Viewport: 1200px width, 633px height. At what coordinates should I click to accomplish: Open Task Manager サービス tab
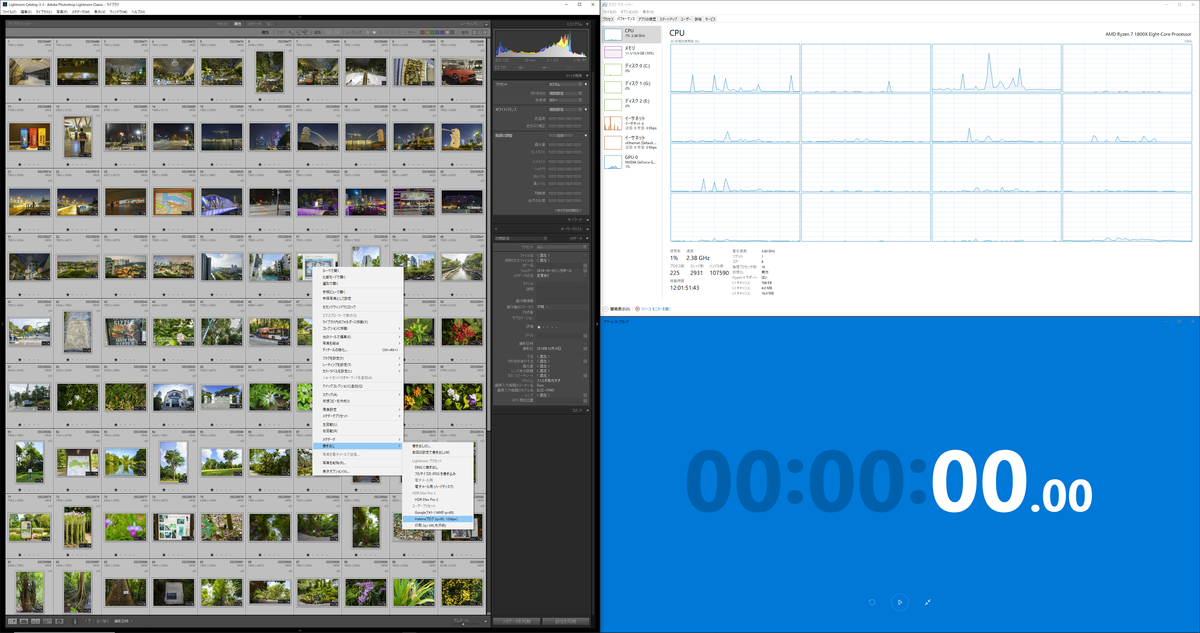(x=710, y=19)
